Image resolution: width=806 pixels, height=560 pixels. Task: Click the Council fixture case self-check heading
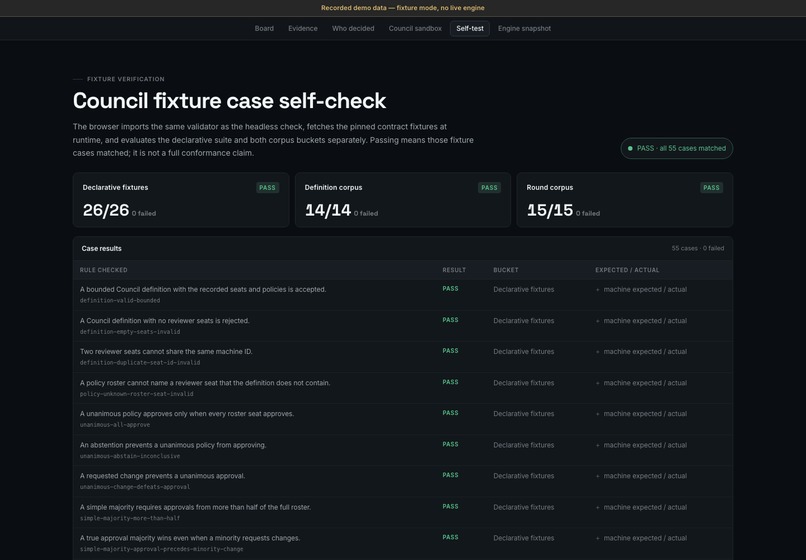coord(229,101)
